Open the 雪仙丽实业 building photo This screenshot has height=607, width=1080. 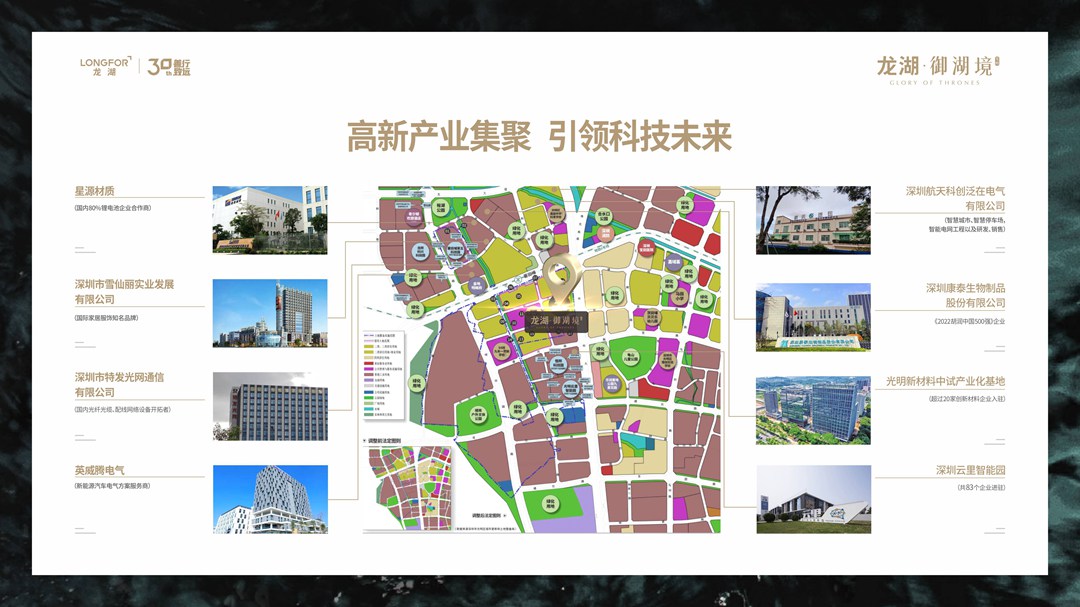point(270,313)
